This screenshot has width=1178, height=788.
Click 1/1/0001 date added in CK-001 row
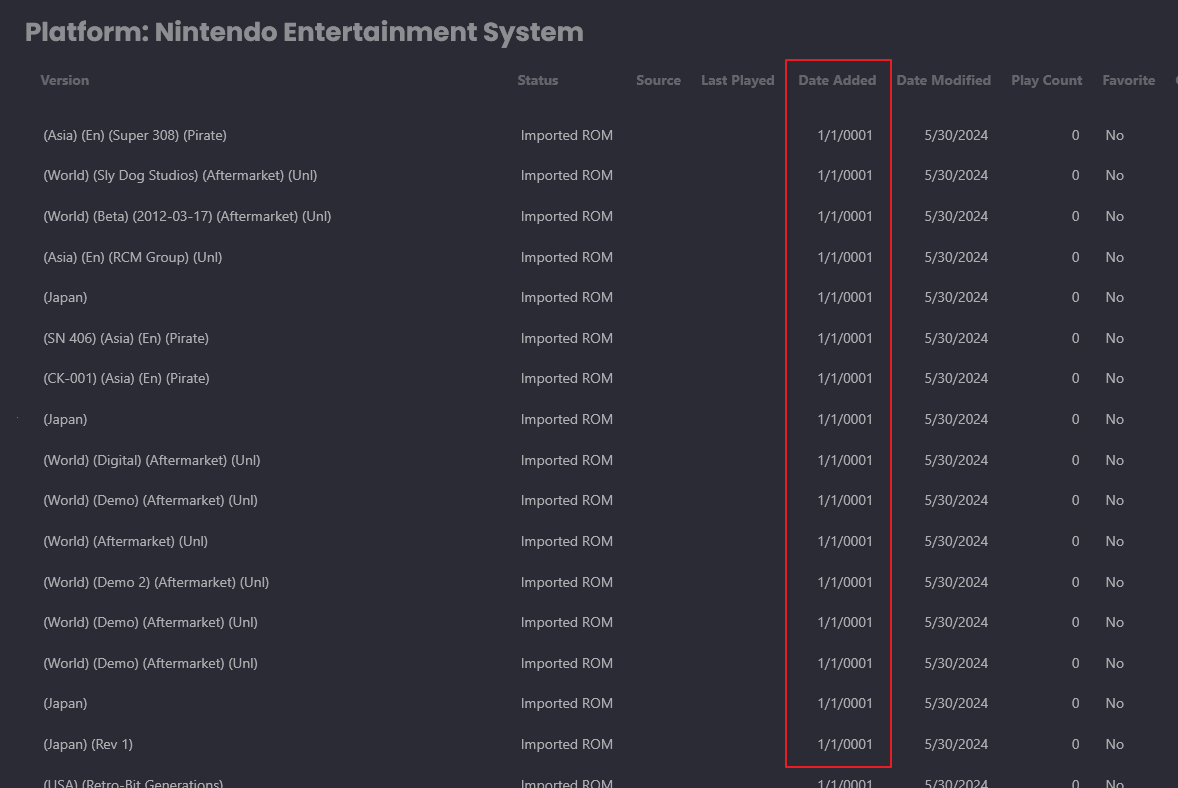coord(844,378)
